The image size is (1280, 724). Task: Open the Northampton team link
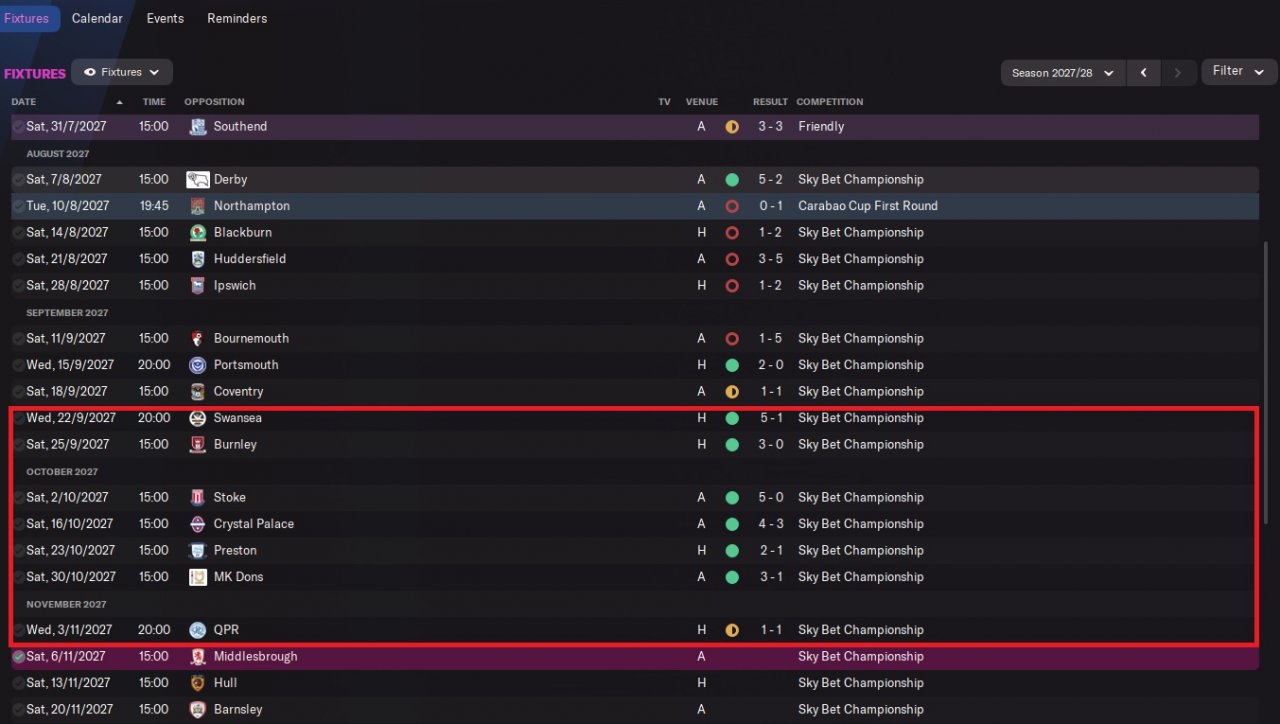tap(251, 206)
